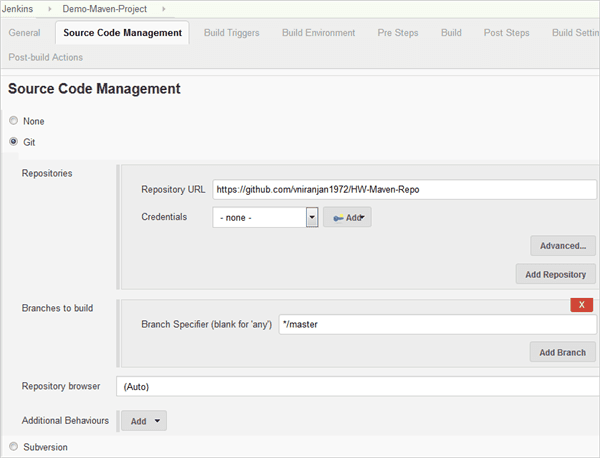This screenshot has height=458, width=600.
Task: Open the Demo-Maven-Project breadcrumb
Action: click(105, 8)
